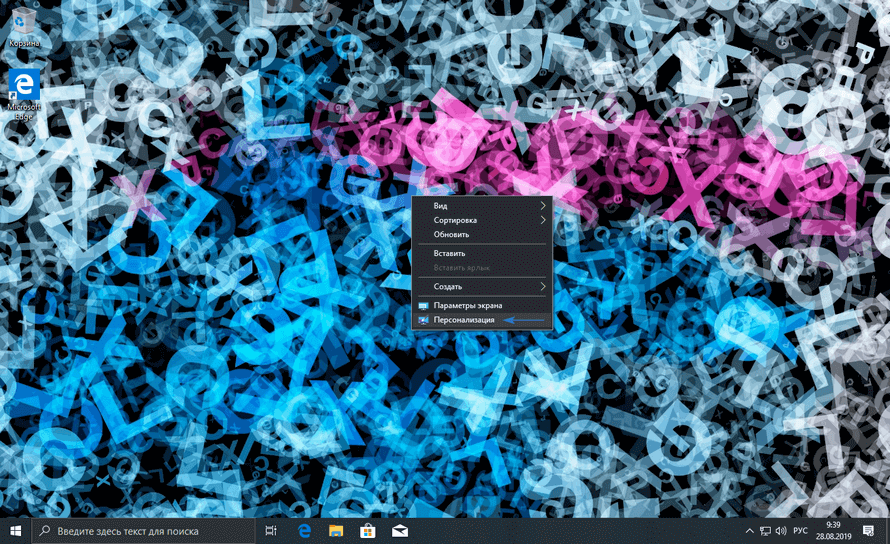Click the search magnifier icon in taskbar
Image resolution: width=890 pixels, height=544 pixels.
click(44, 531)
